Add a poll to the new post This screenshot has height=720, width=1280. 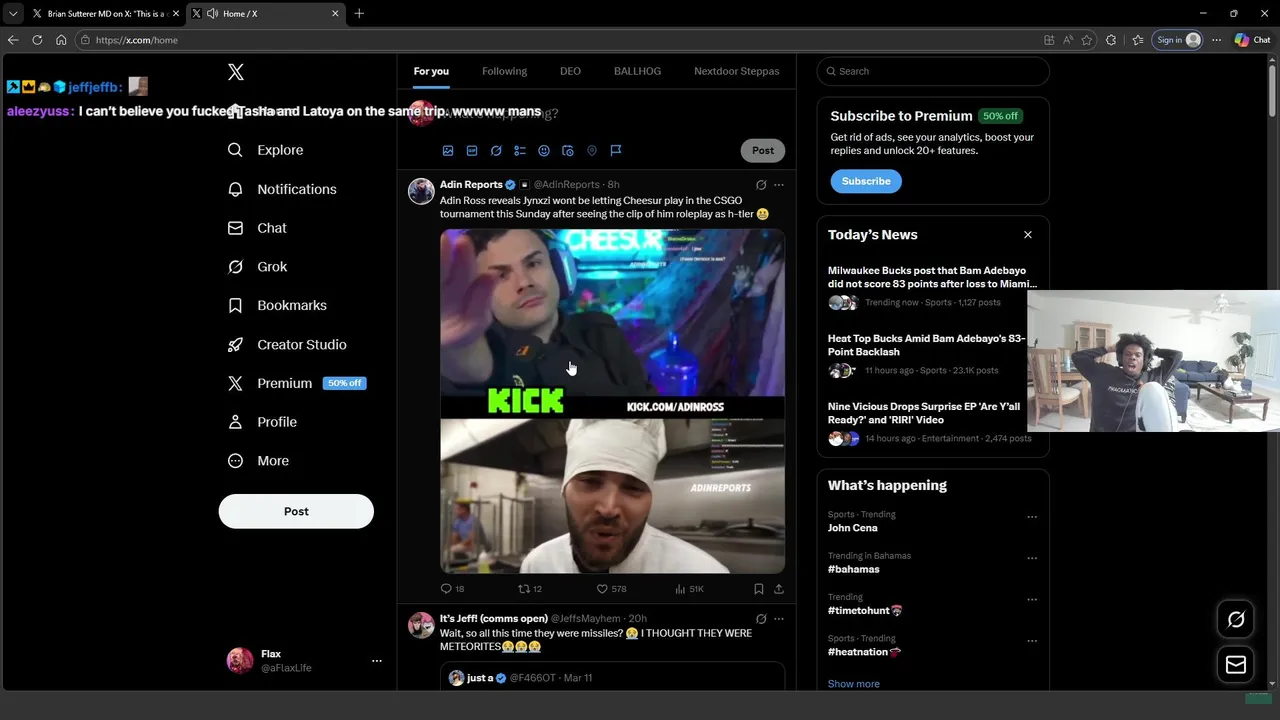click(520, 151)
